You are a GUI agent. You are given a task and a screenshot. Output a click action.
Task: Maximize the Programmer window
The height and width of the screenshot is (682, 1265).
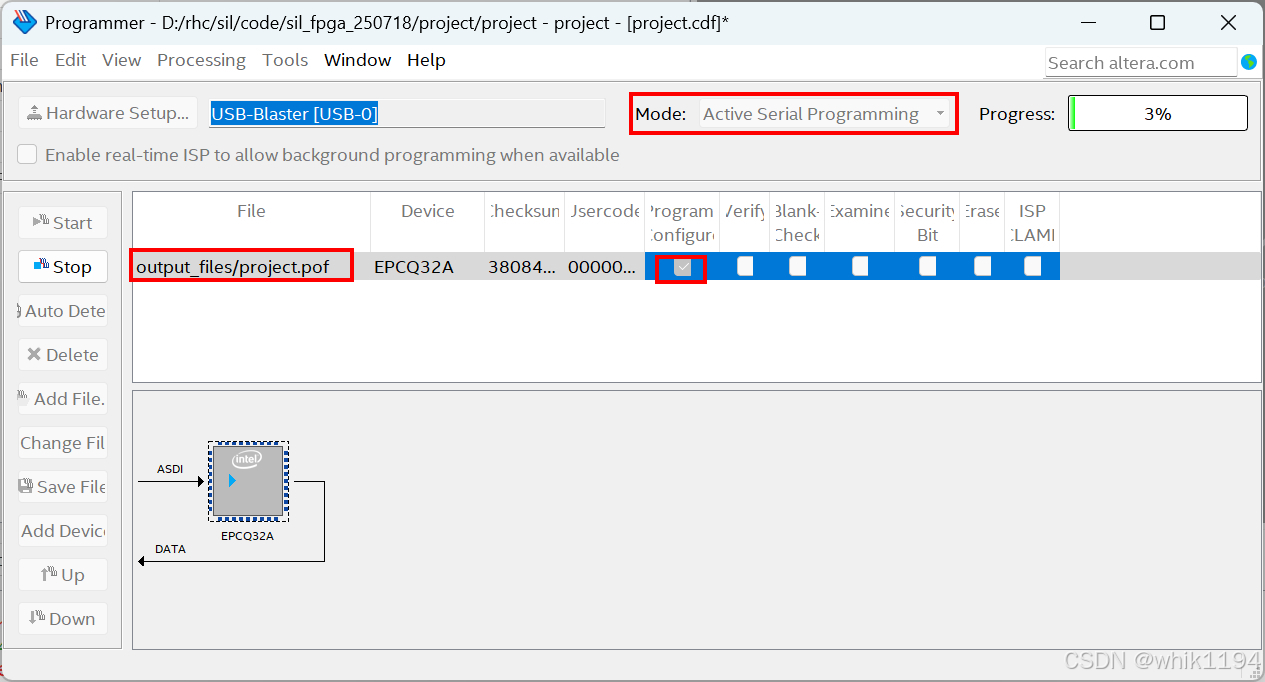1157,22
